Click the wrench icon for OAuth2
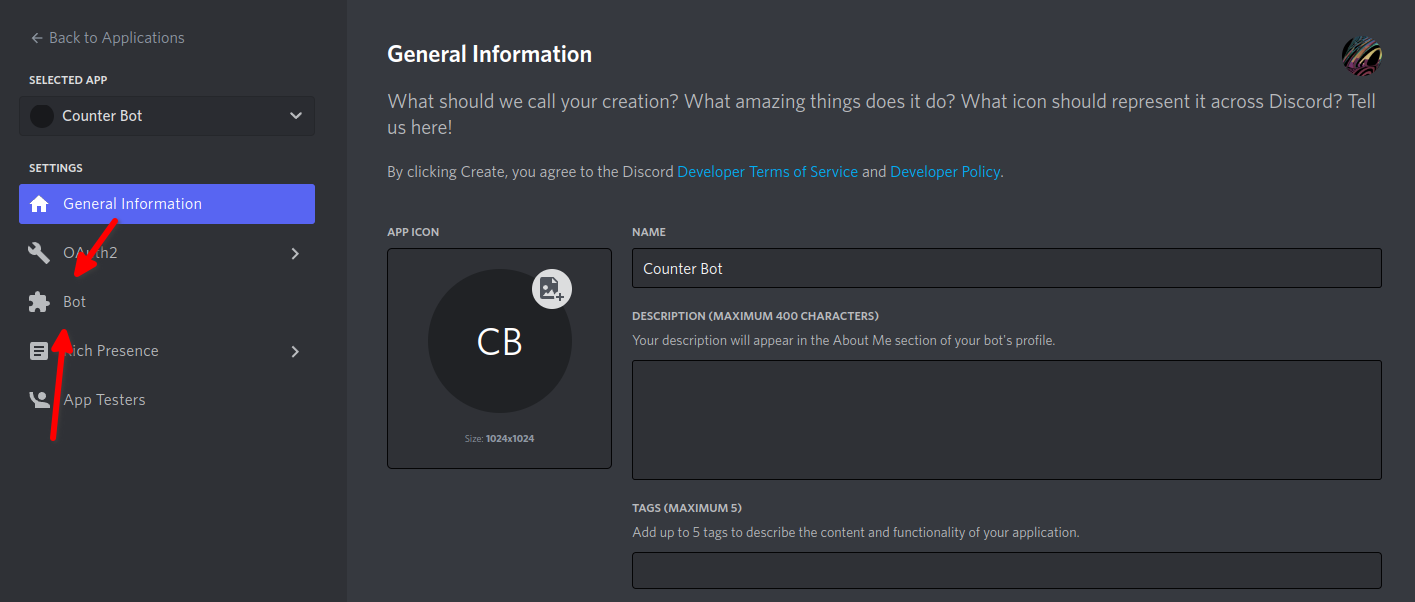 (x=39, y=253)
